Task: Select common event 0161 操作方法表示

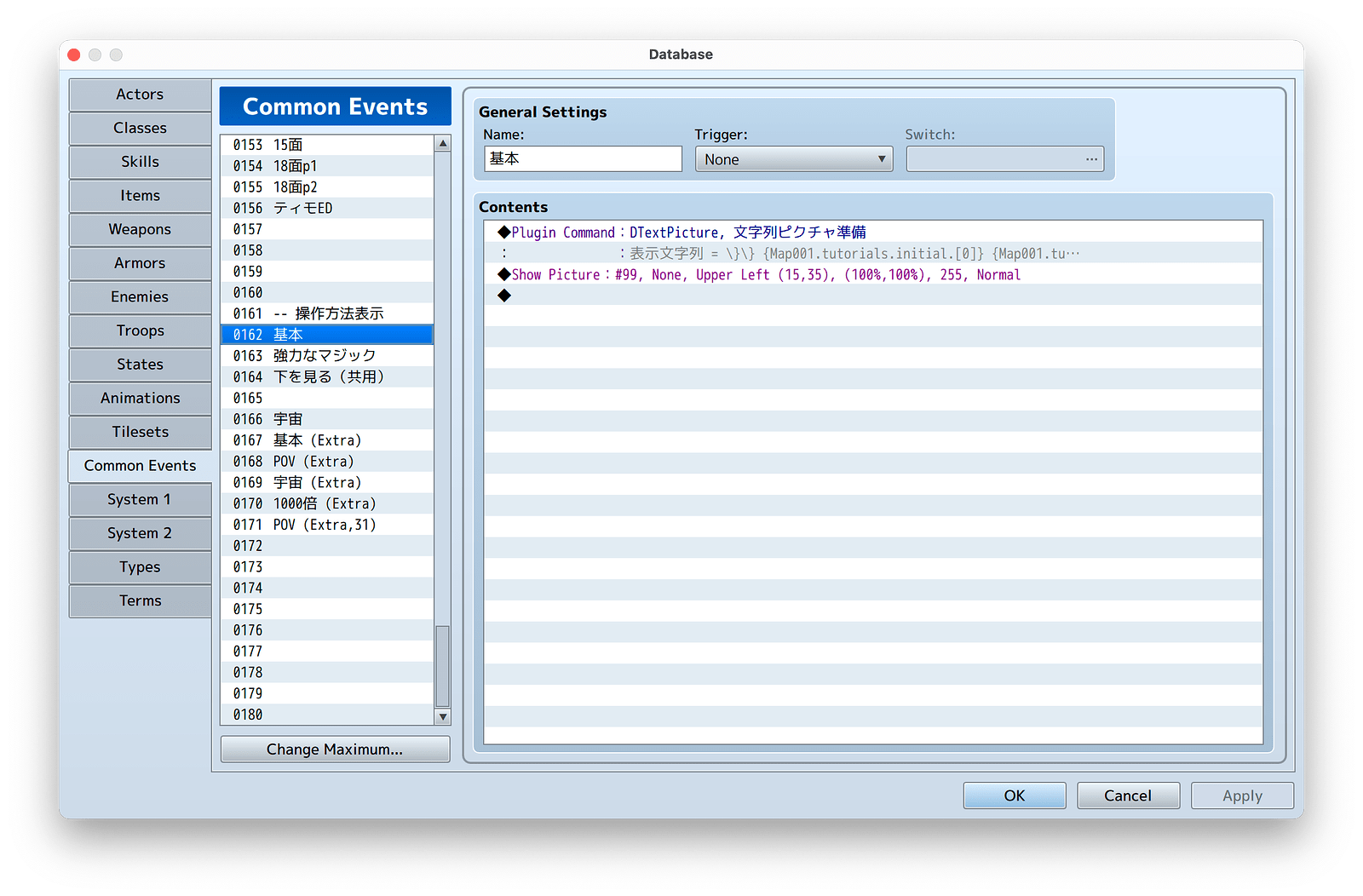Action: [x=327, y=313]
